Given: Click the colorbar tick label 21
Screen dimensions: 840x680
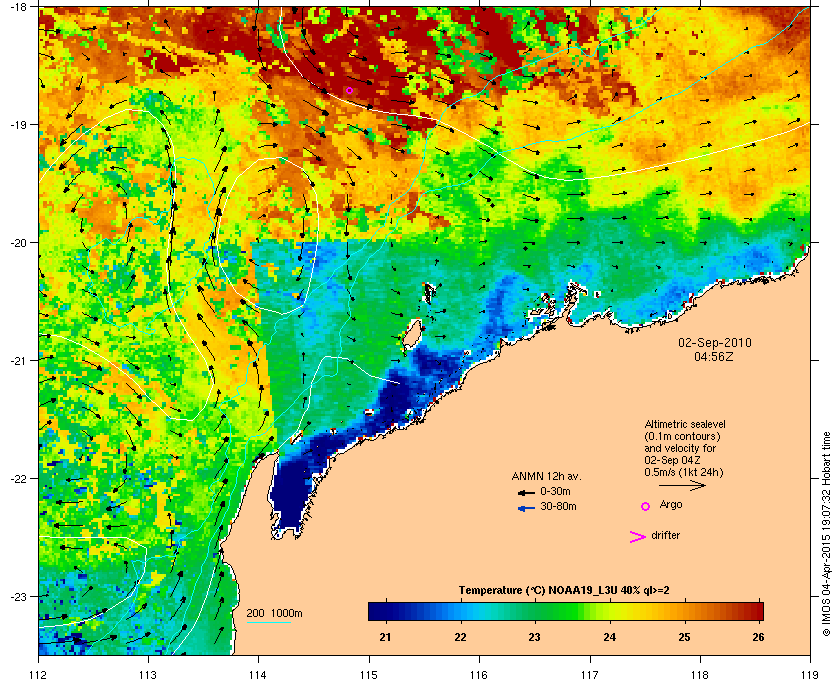Looking at the screenshot, I should 385,637.
